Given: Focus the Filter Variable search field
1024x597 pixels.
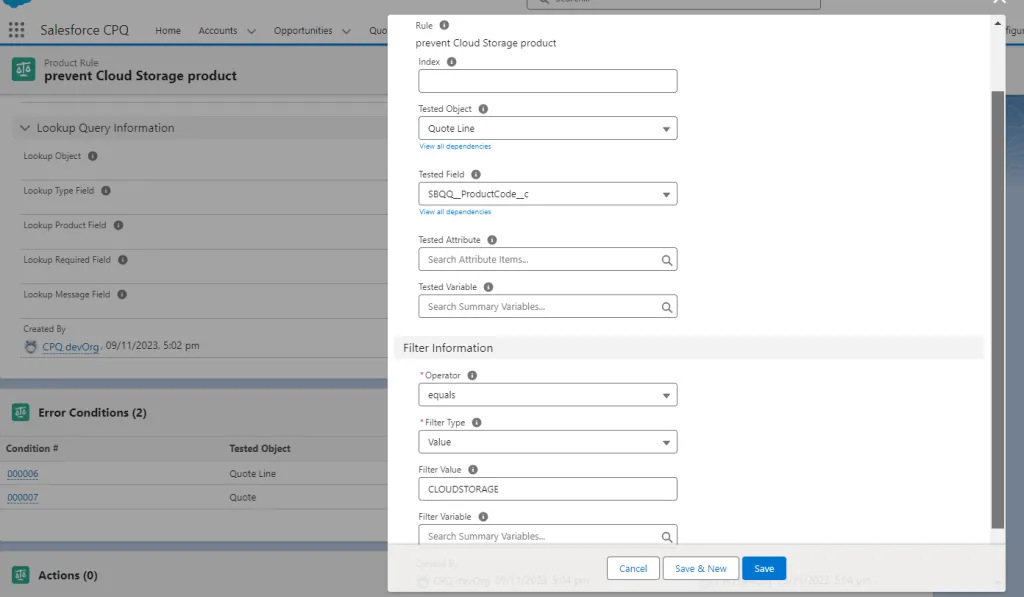Looking at the screenshot, I should pos(547,536).
